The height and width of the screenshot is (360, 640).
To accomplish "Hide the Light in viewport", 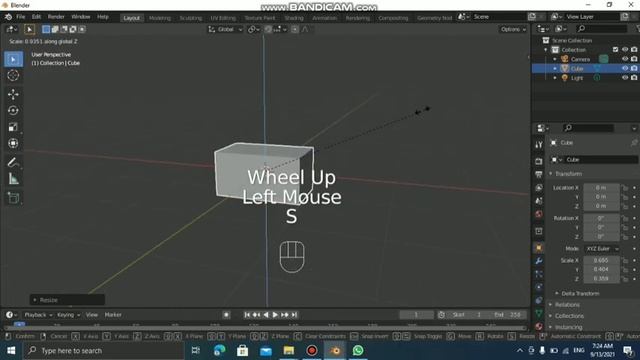I will 625,78.
